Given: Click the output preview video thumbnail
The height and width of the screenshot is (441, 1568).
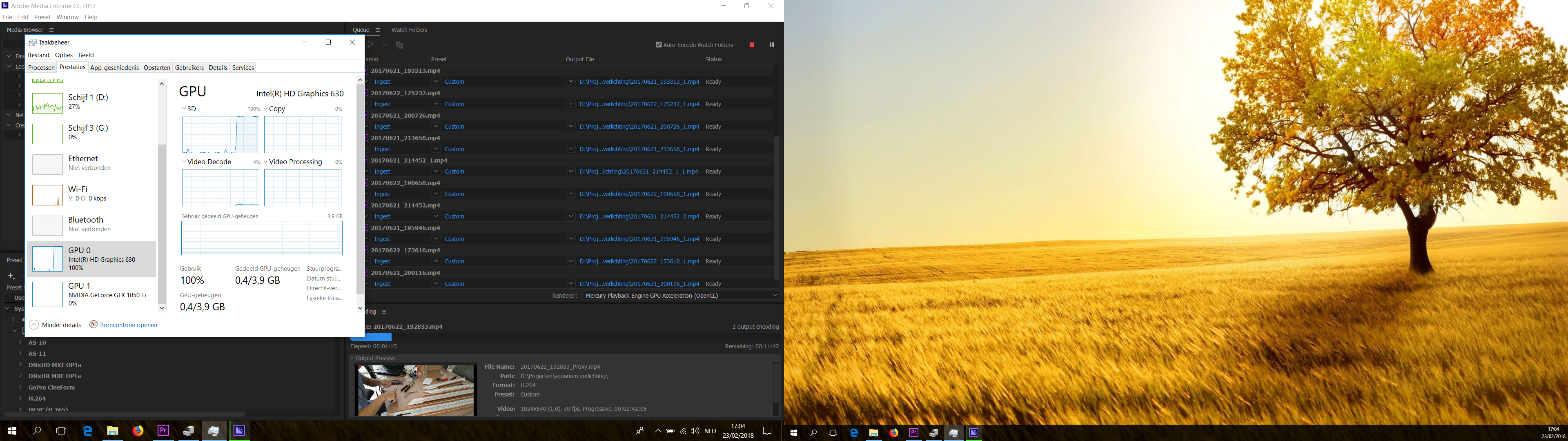Looking at the screenshot, I should click(416, 390).
